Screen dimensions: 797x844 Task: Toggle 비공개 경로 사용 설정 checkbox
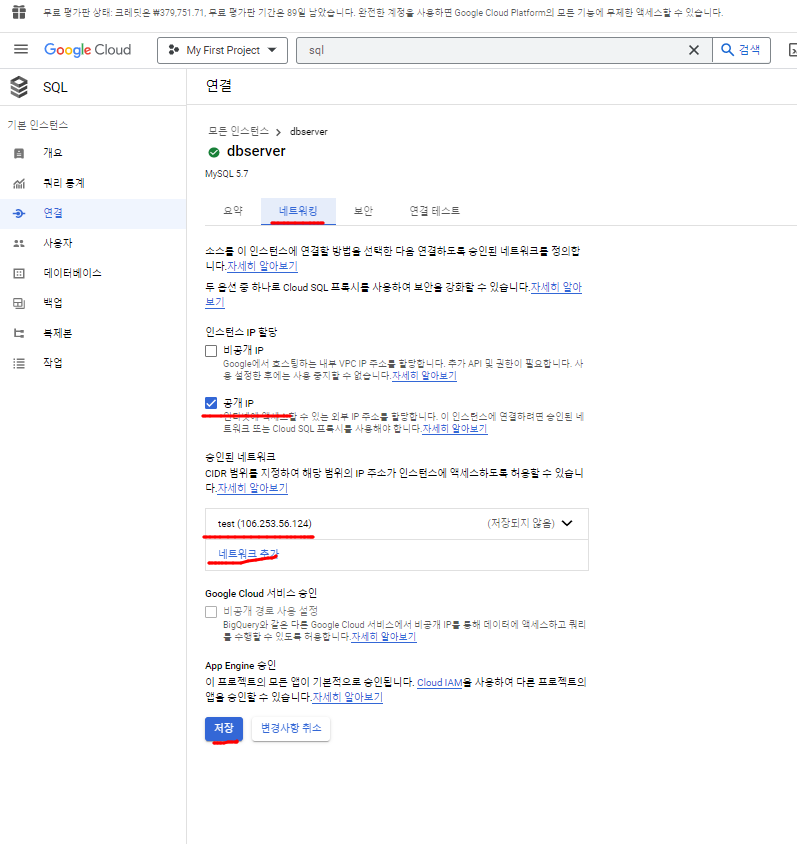coord(211,611)
